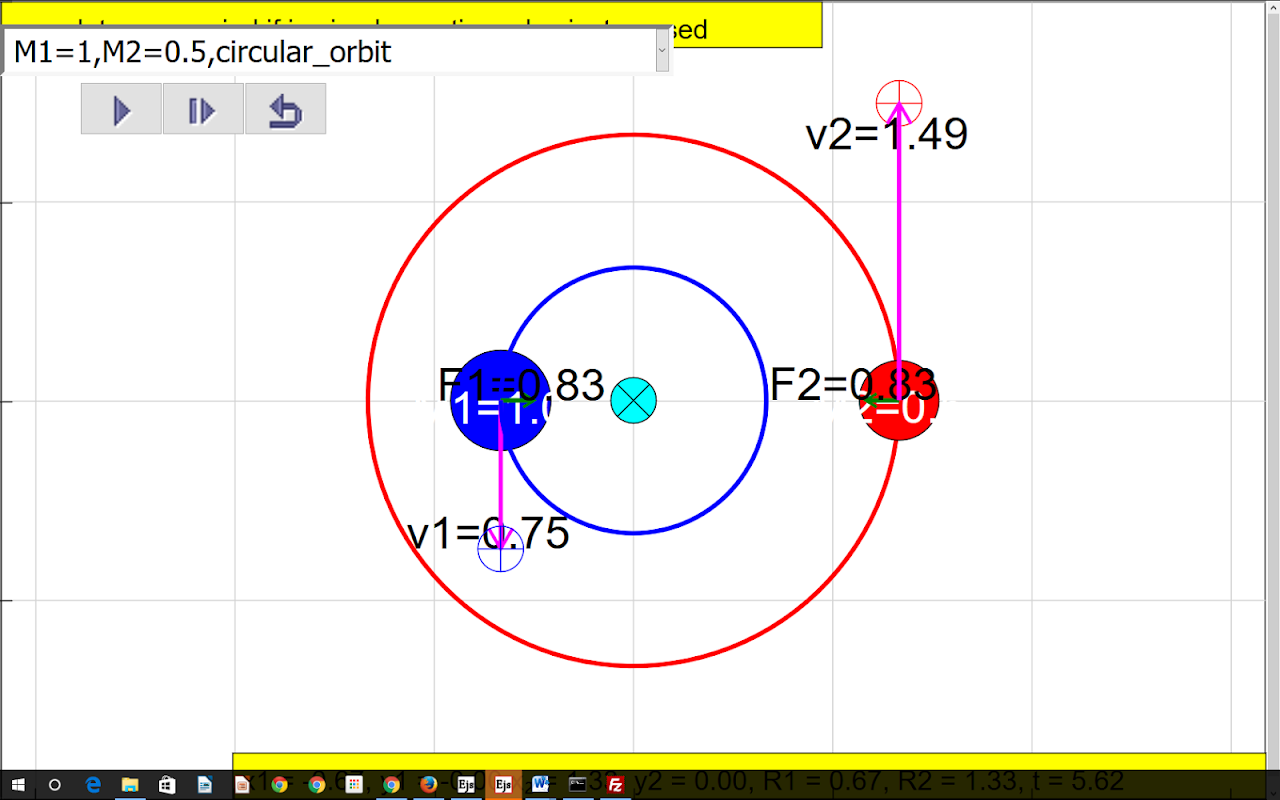Start the simulation with the play button
Screen dimensions: 1280x800
tap(121, 109)
